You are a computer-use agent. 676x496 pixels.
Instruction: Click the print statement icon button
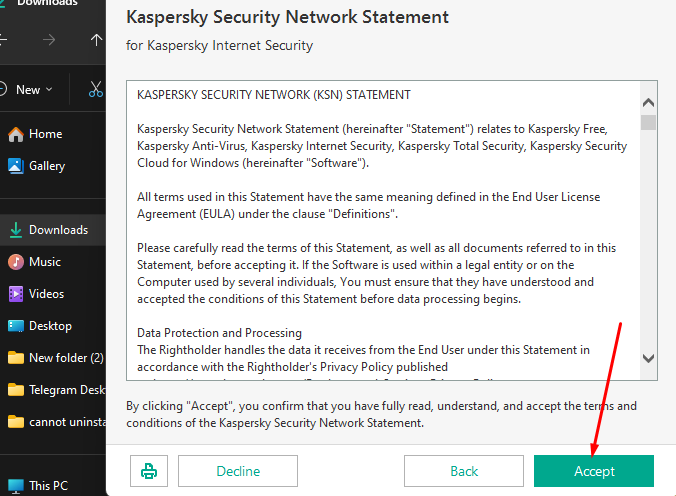149,471
